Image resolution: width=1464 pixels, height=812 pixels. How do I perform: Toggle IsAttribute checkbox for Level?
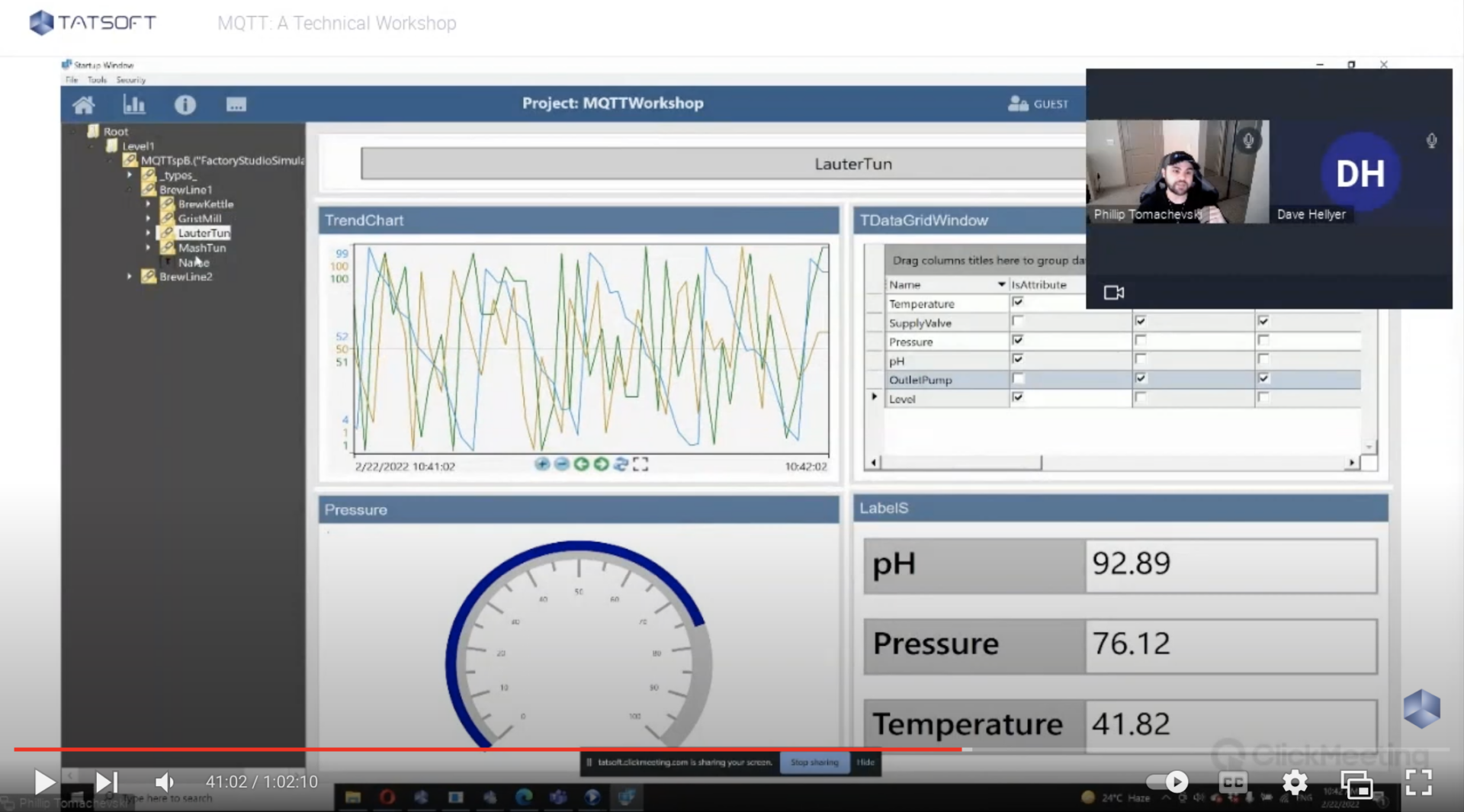[1017, 397]
